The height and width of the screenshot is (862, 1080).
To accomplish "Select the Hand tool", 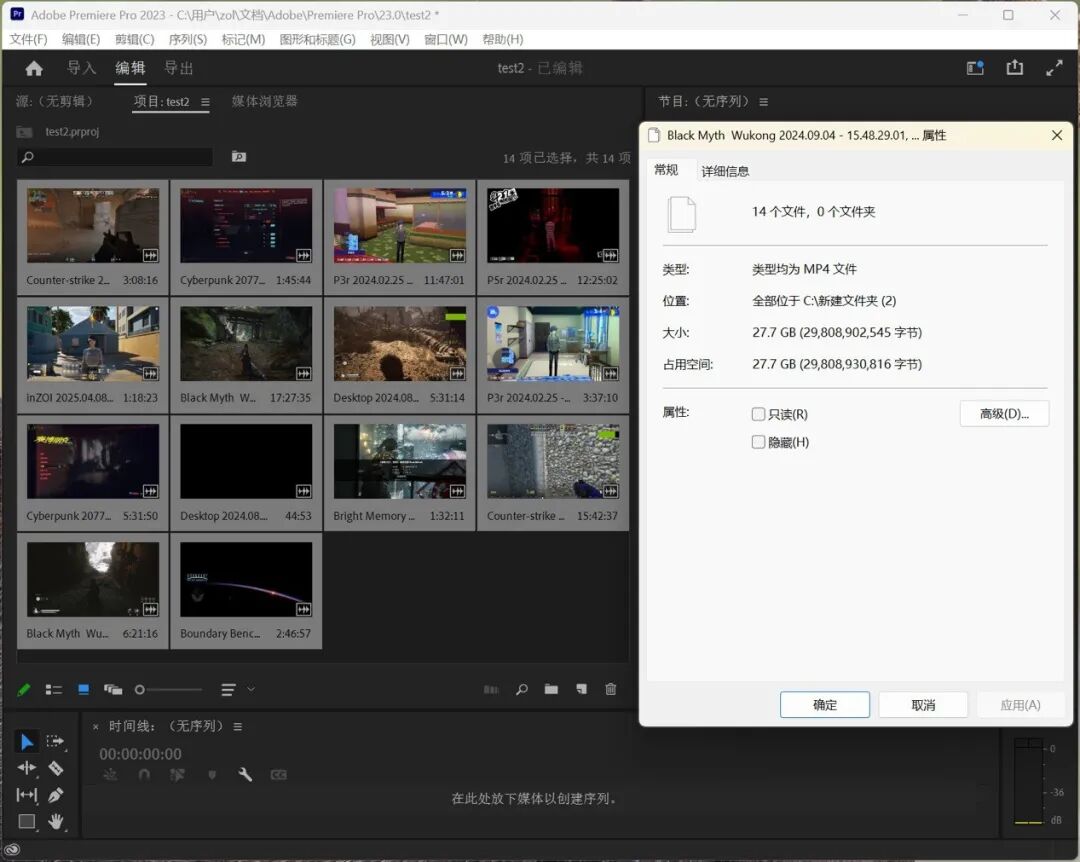I will coord(56,821).
